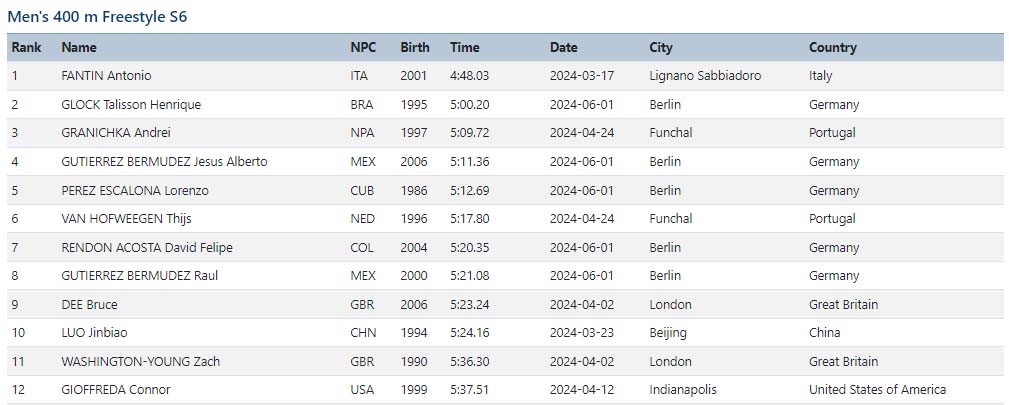This screenshot has height=405, width=1009.
Task: Click the City column header
Action: tap(661, 48)
